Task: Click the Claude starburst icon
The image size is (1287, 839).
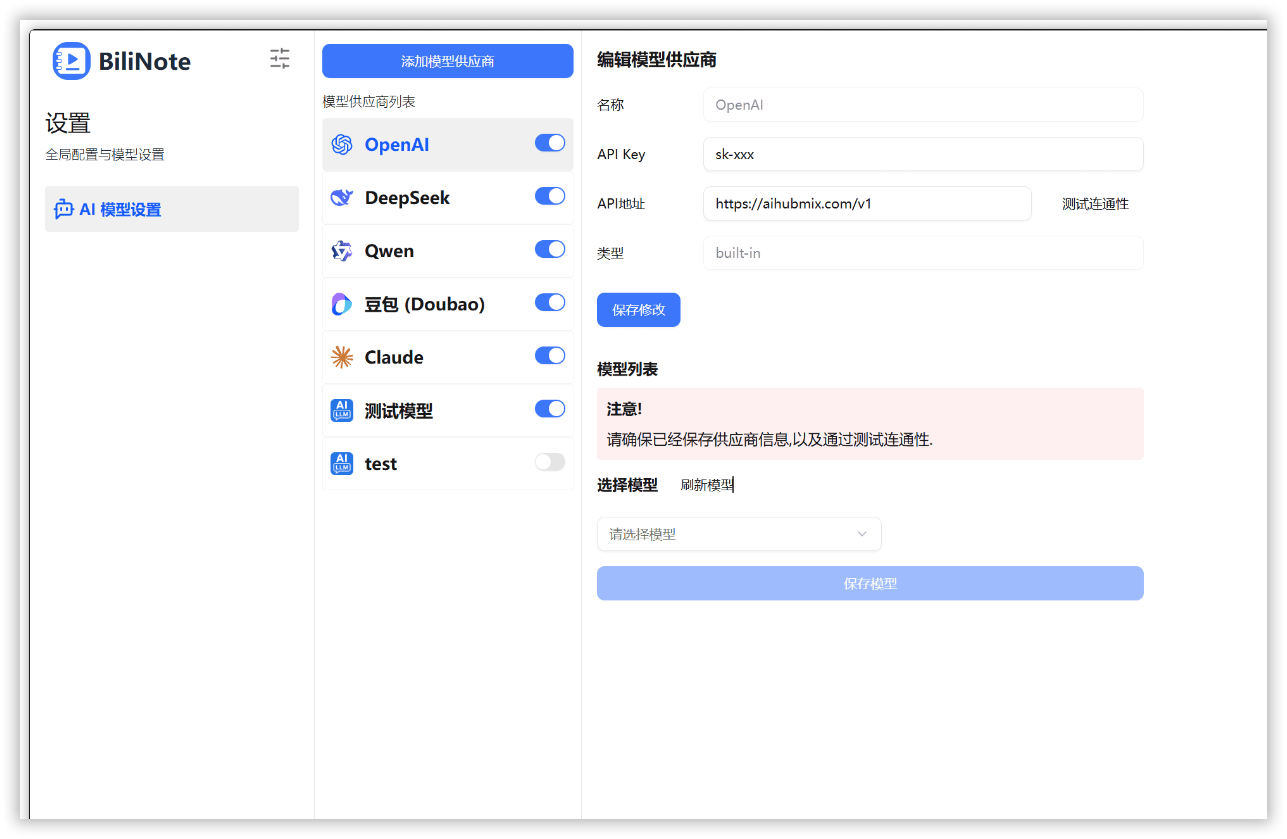Action: click(x=342, y=357)
